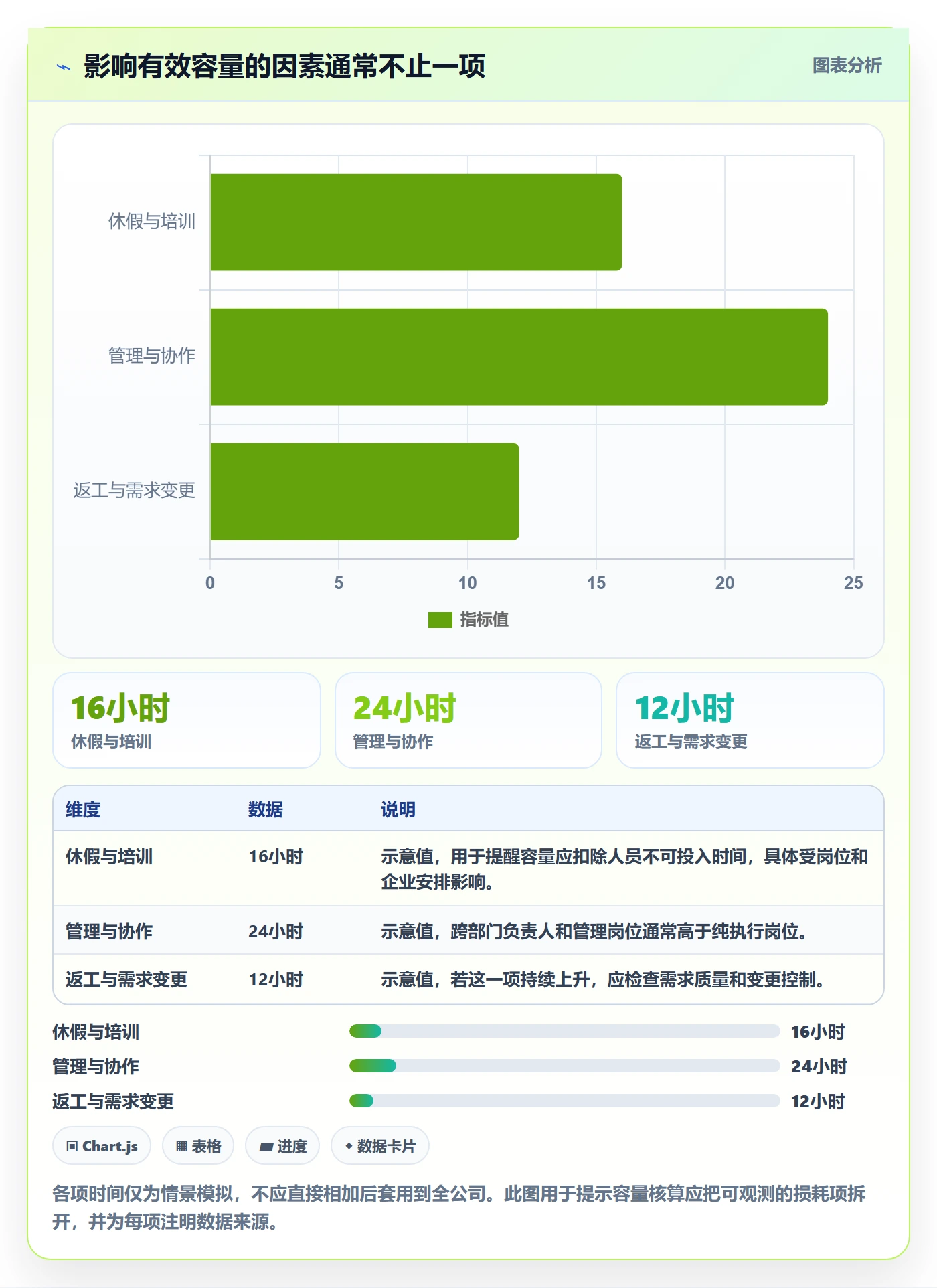This screenshot has height=1288, width=937.
Task: Click the 指标值 legend label
Action: [x=485, y=620]
